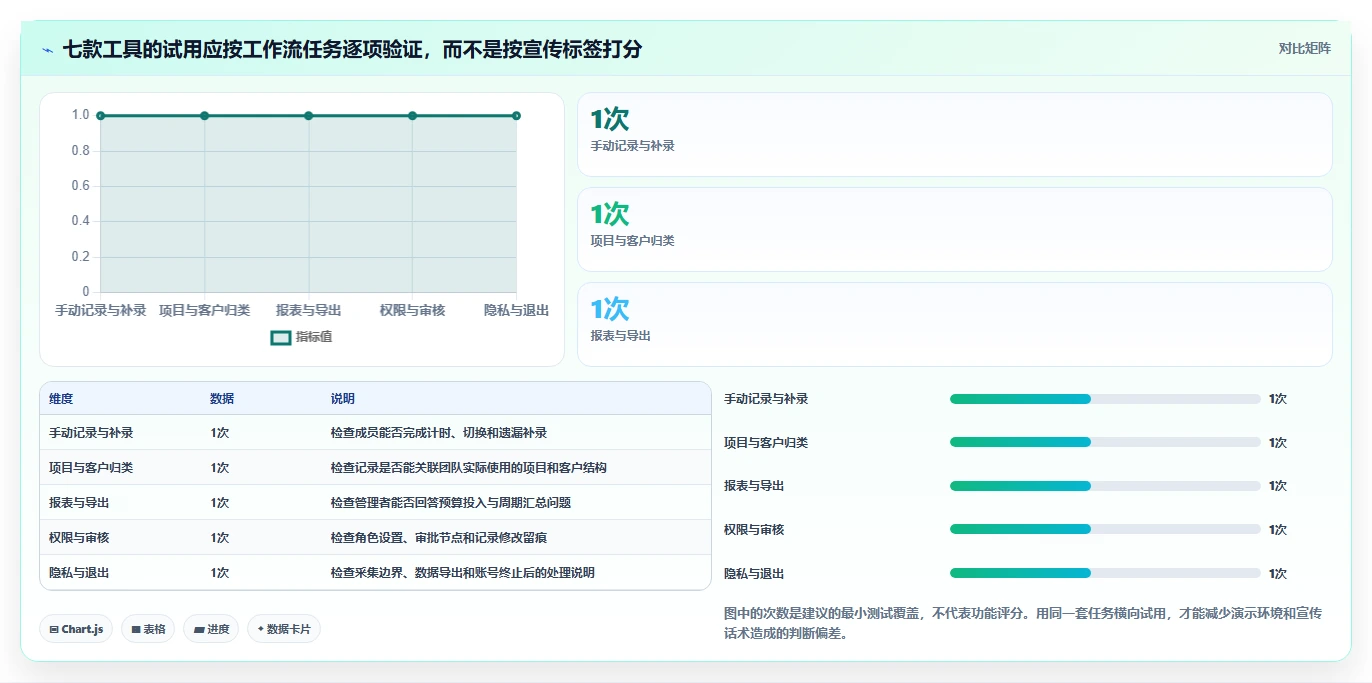Screen dimensions: 1372x683
Task: Select the 数据卡片 tag chip
Action: point(284,629)
